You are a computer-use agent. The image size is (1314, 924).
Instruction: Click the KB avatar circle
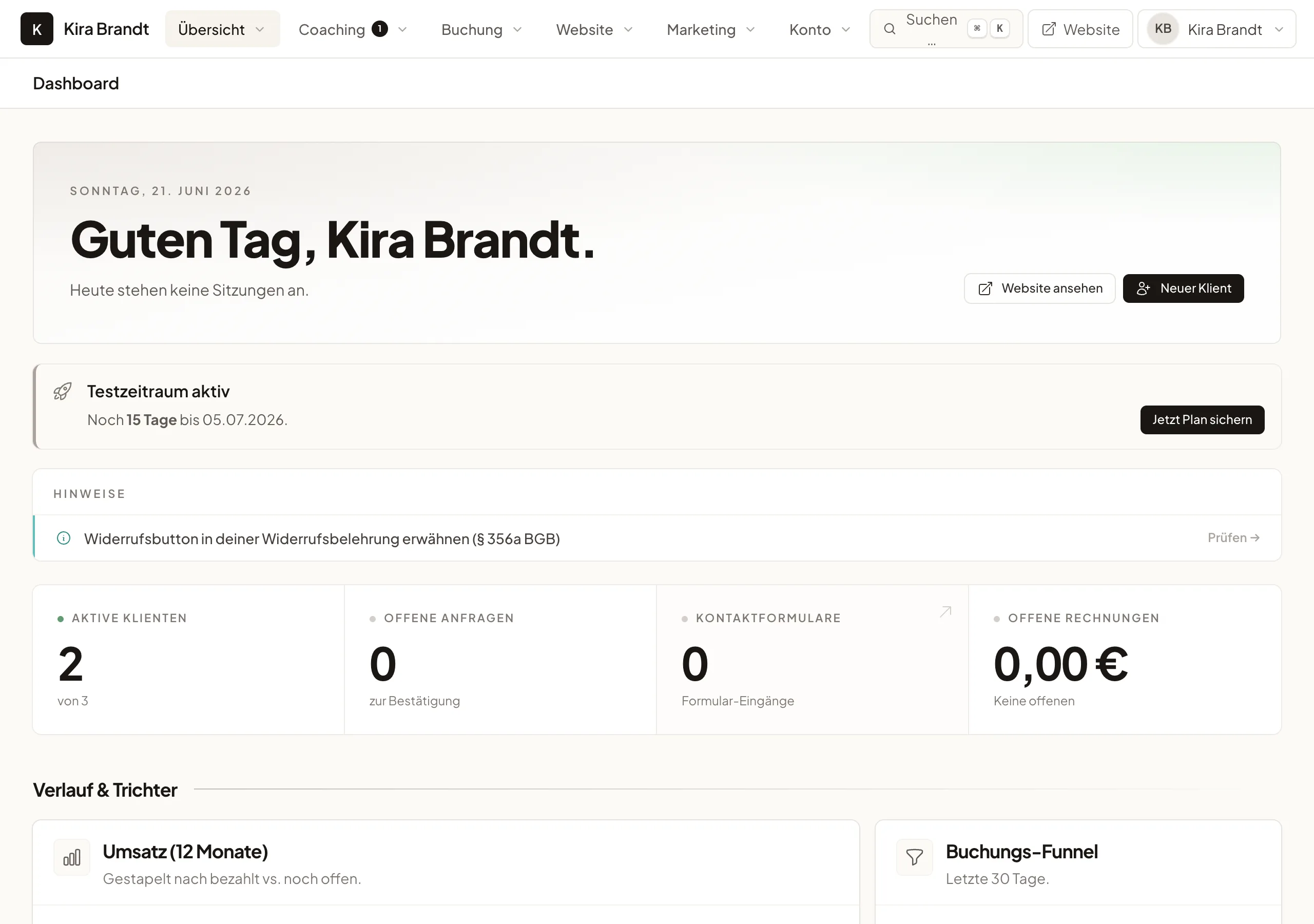[x=1163, y=29]
